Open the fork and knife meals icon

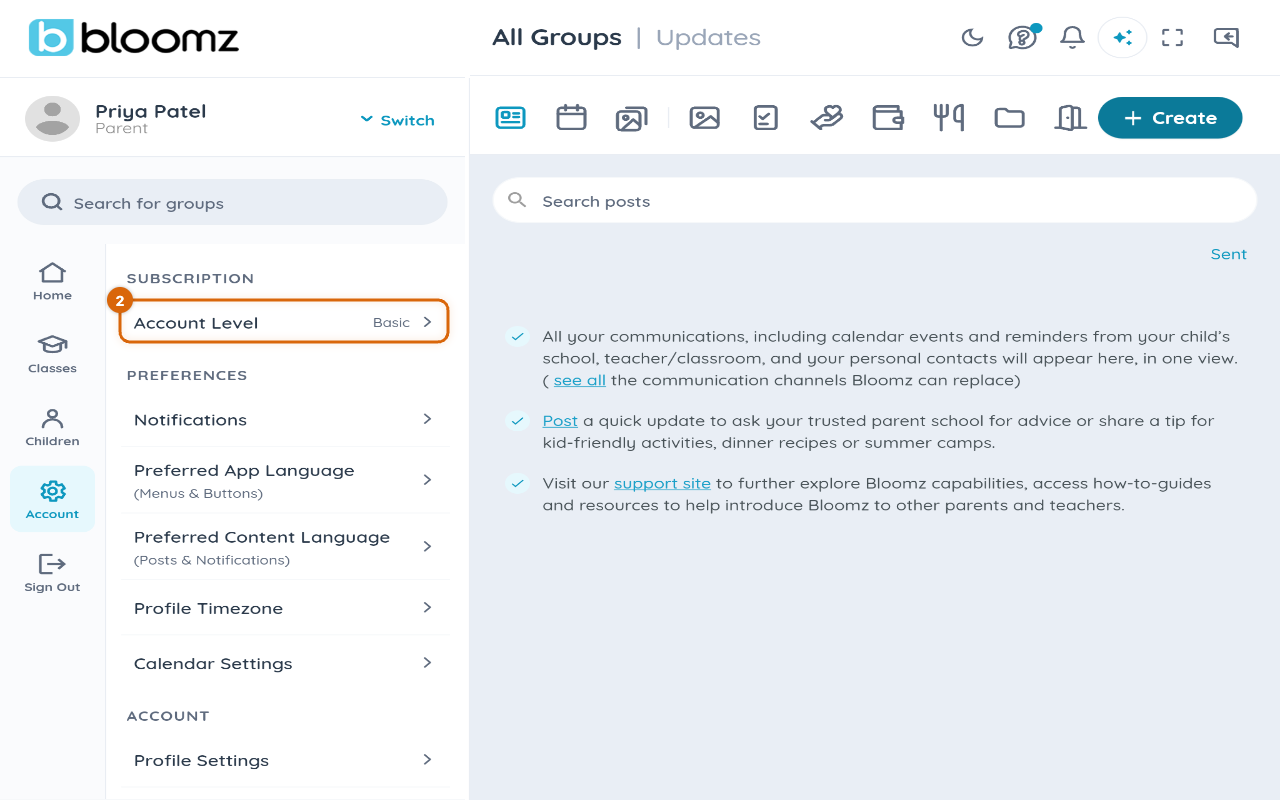948,118
